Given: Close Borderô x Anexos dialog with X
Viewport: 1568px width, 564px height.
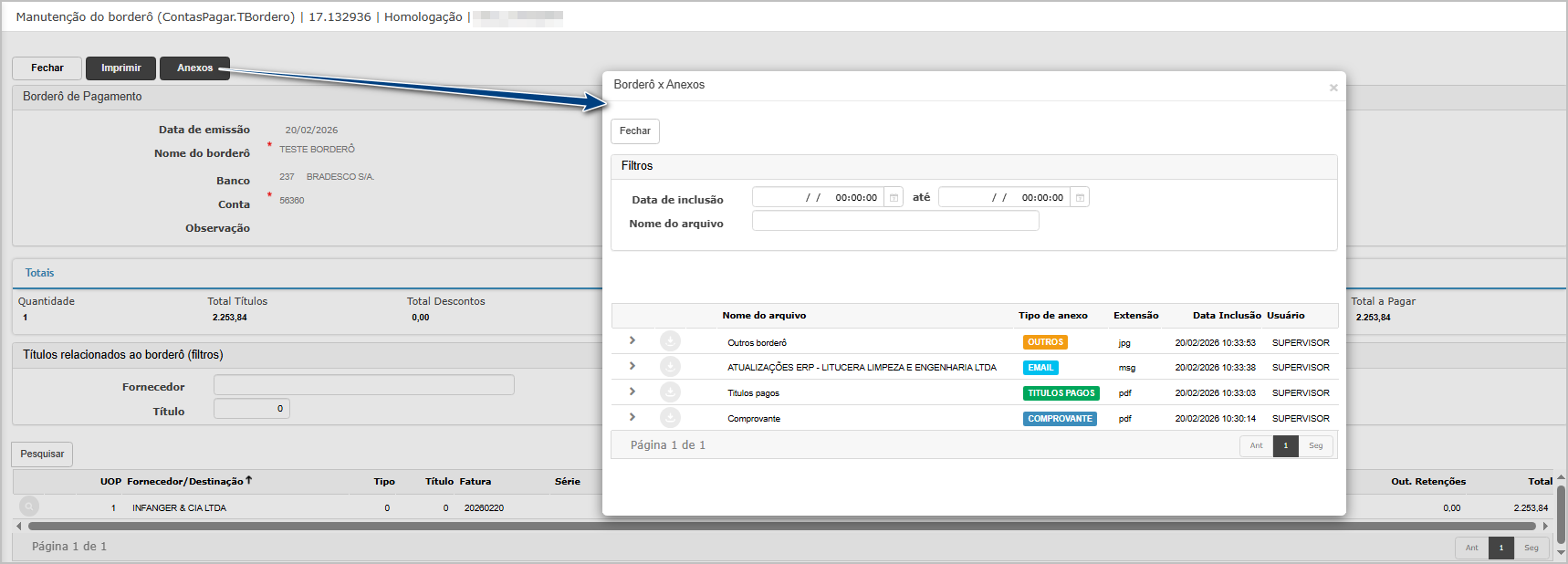Looking at the screenshot, I should [1333, 88].
